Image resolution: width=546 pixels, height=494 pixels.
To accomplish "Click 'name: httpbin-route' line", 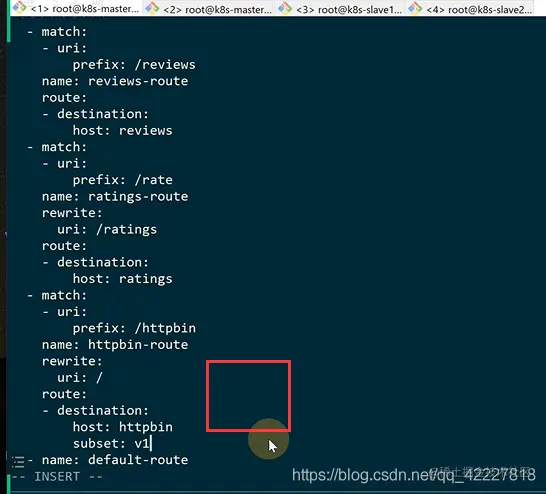I will click(115, 345).
